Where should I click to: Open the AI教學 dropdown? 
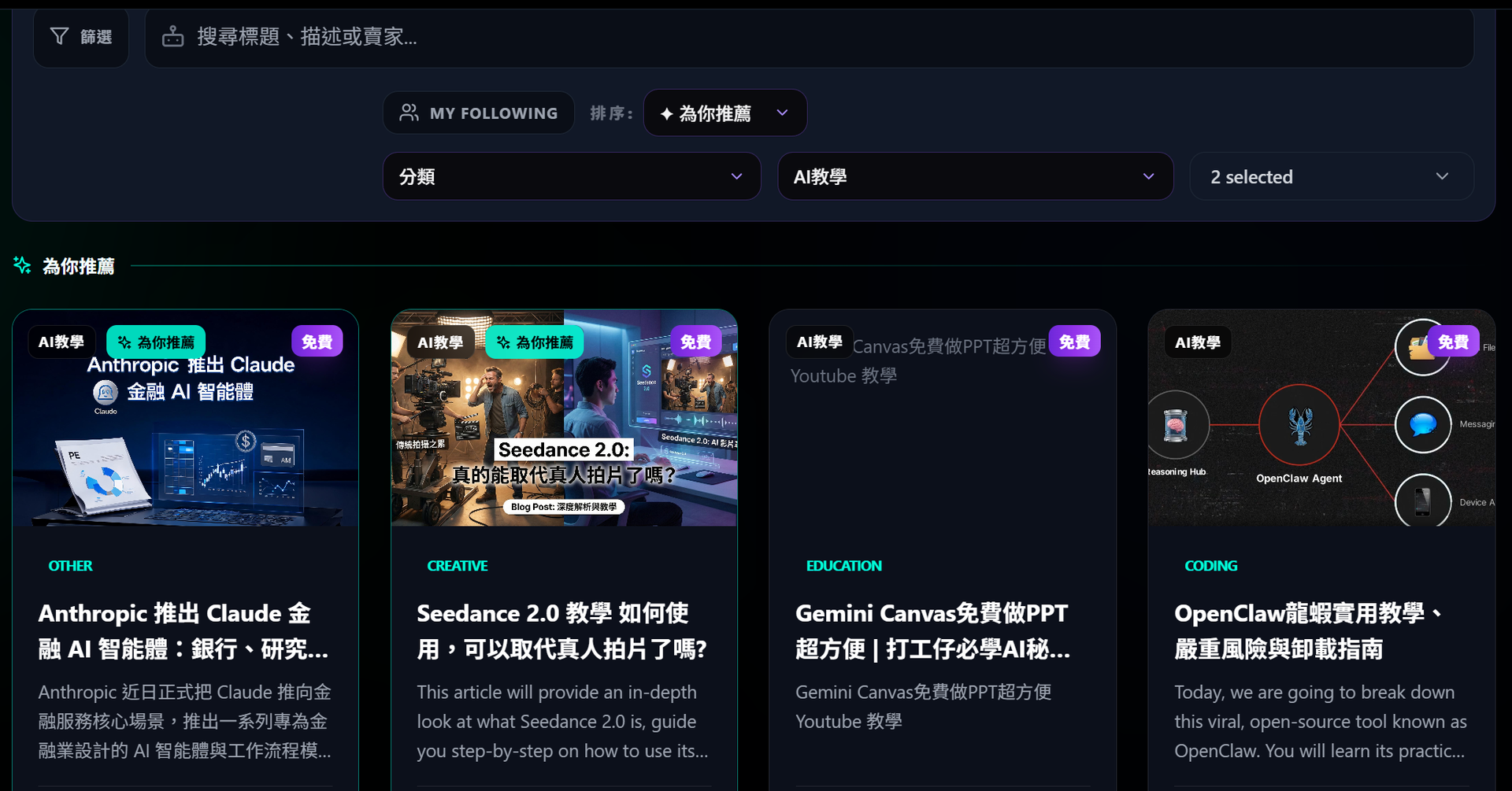pos(976,176)
